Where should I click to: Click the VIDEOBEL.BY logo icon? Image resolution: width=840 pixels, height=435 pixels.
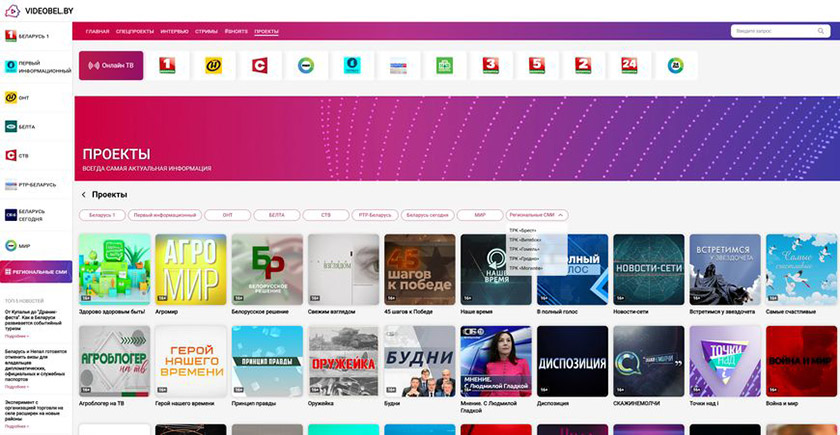pyautogui.click(x=11, y=10)
